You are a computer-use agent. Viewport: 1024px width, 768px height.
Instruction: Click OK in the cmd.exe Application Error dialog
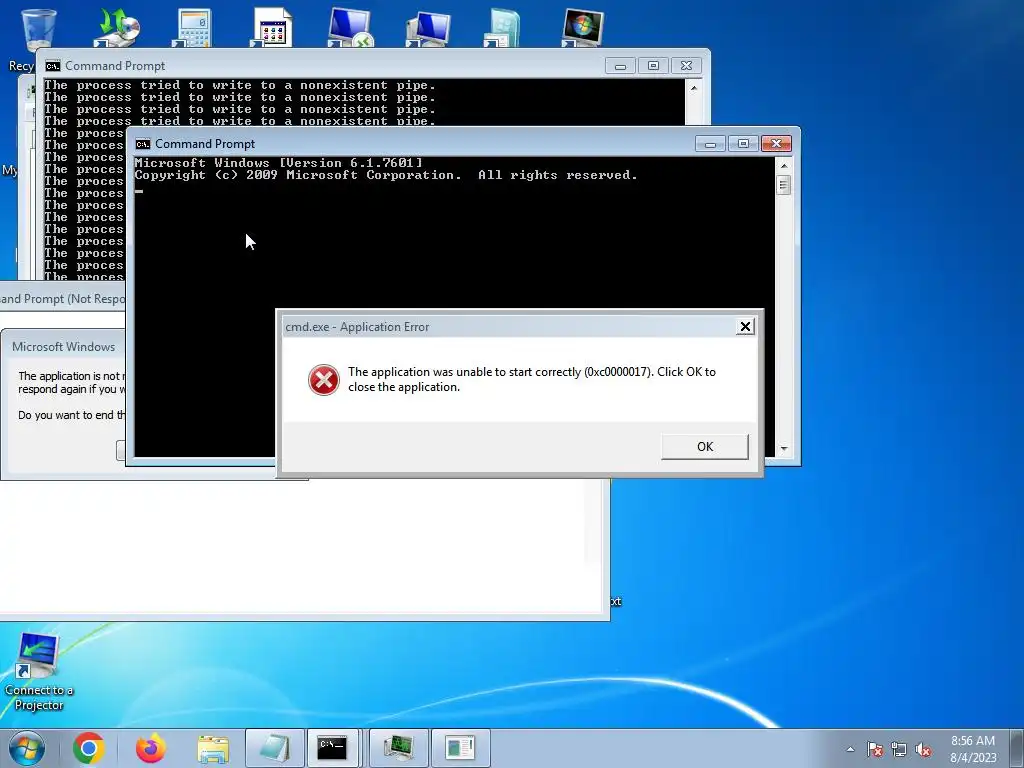[705, 447]
